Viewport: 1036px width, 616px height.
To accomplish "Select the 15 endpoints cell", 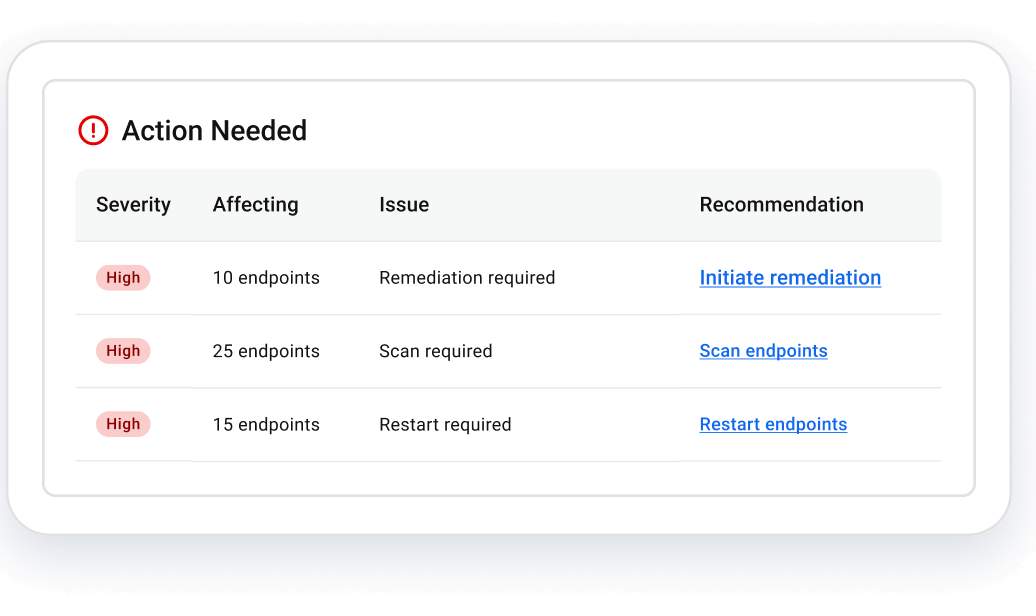I will tap(266, 424).
